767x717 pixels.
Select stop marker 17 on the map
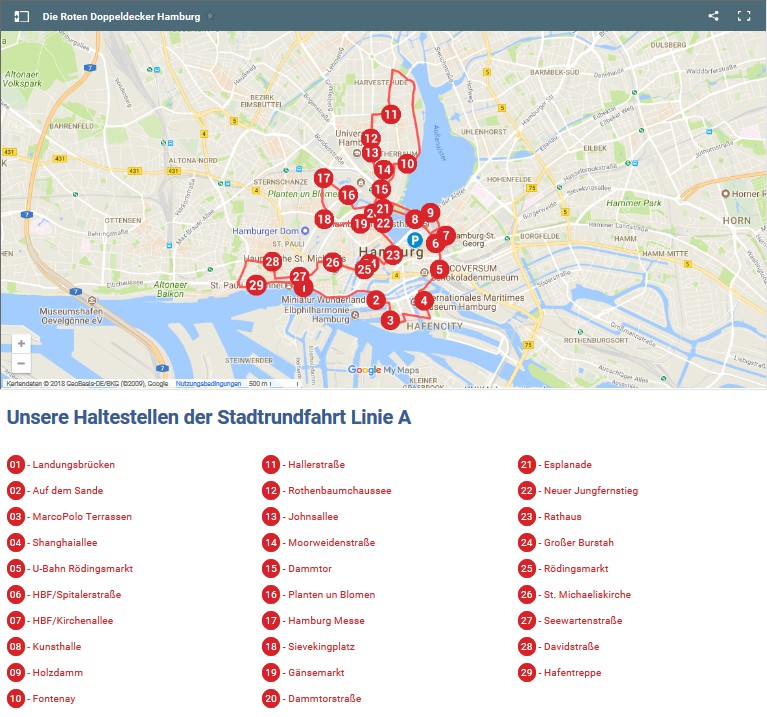point(323,178)
